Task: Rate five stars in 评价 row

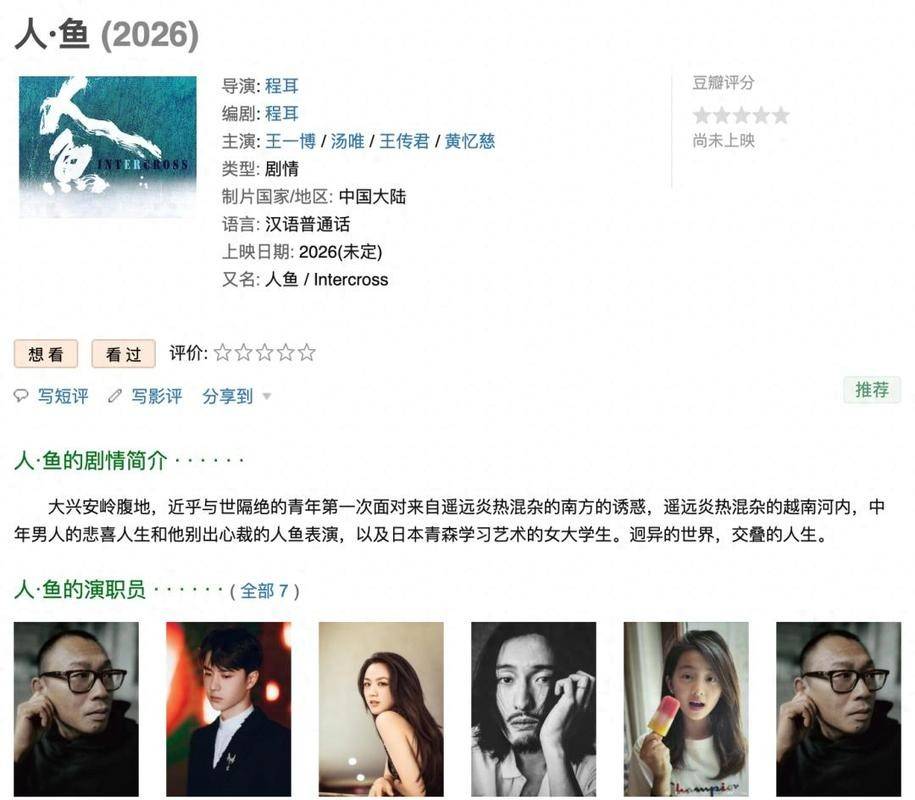Action: click(306, 352)
